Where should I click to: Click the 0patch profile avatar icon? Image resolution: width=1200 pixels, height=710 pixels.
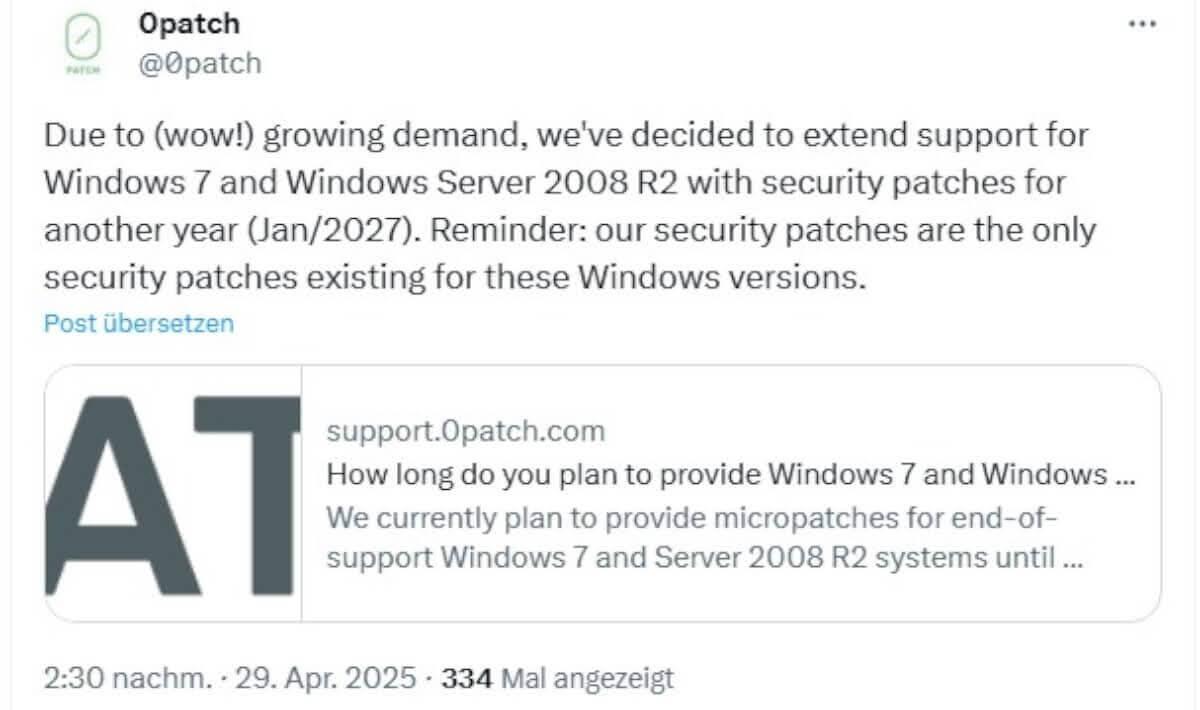(85, 48)
